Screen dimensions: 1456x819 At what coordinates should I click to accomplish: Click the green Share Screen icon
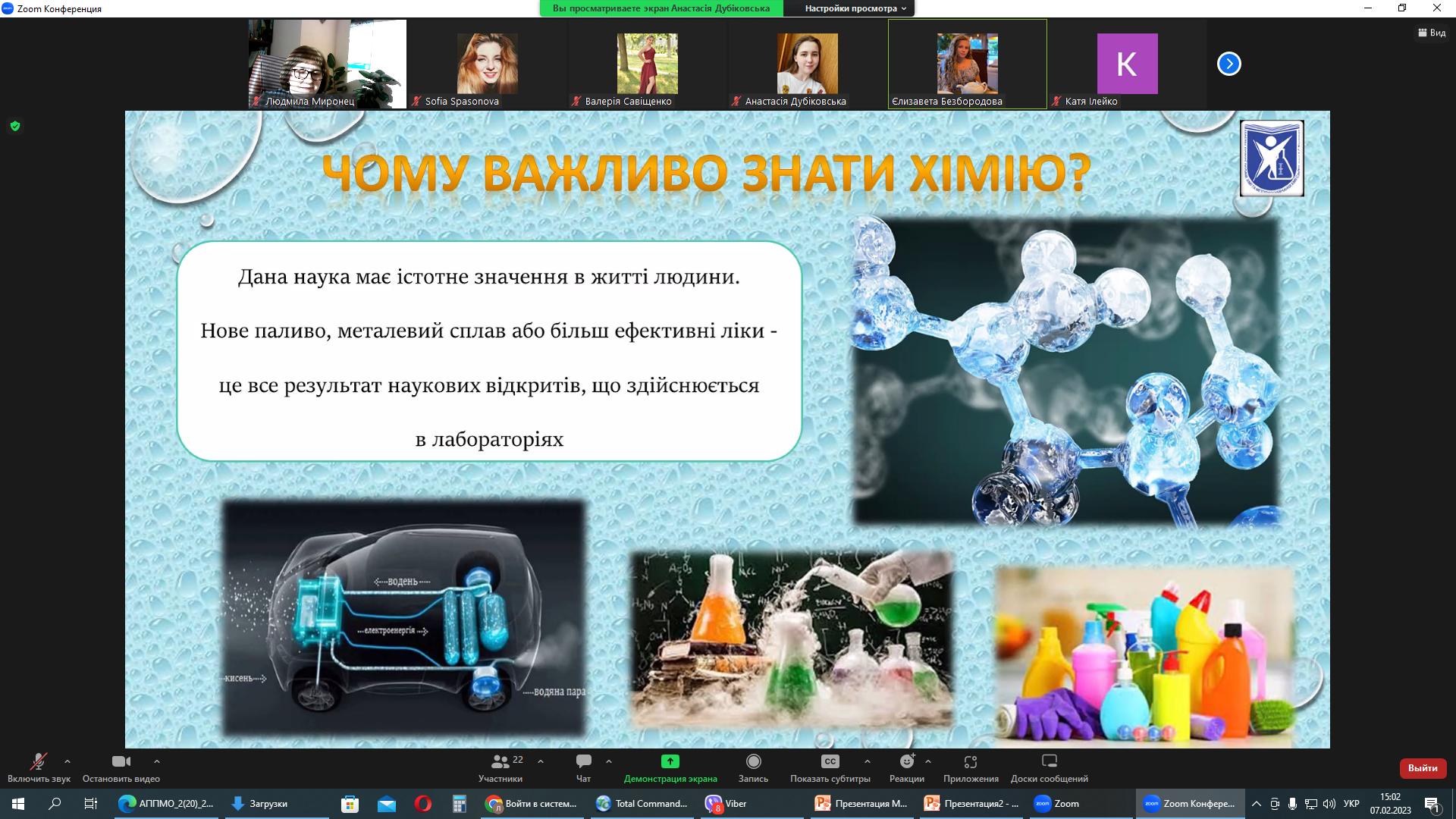point(670,761)
